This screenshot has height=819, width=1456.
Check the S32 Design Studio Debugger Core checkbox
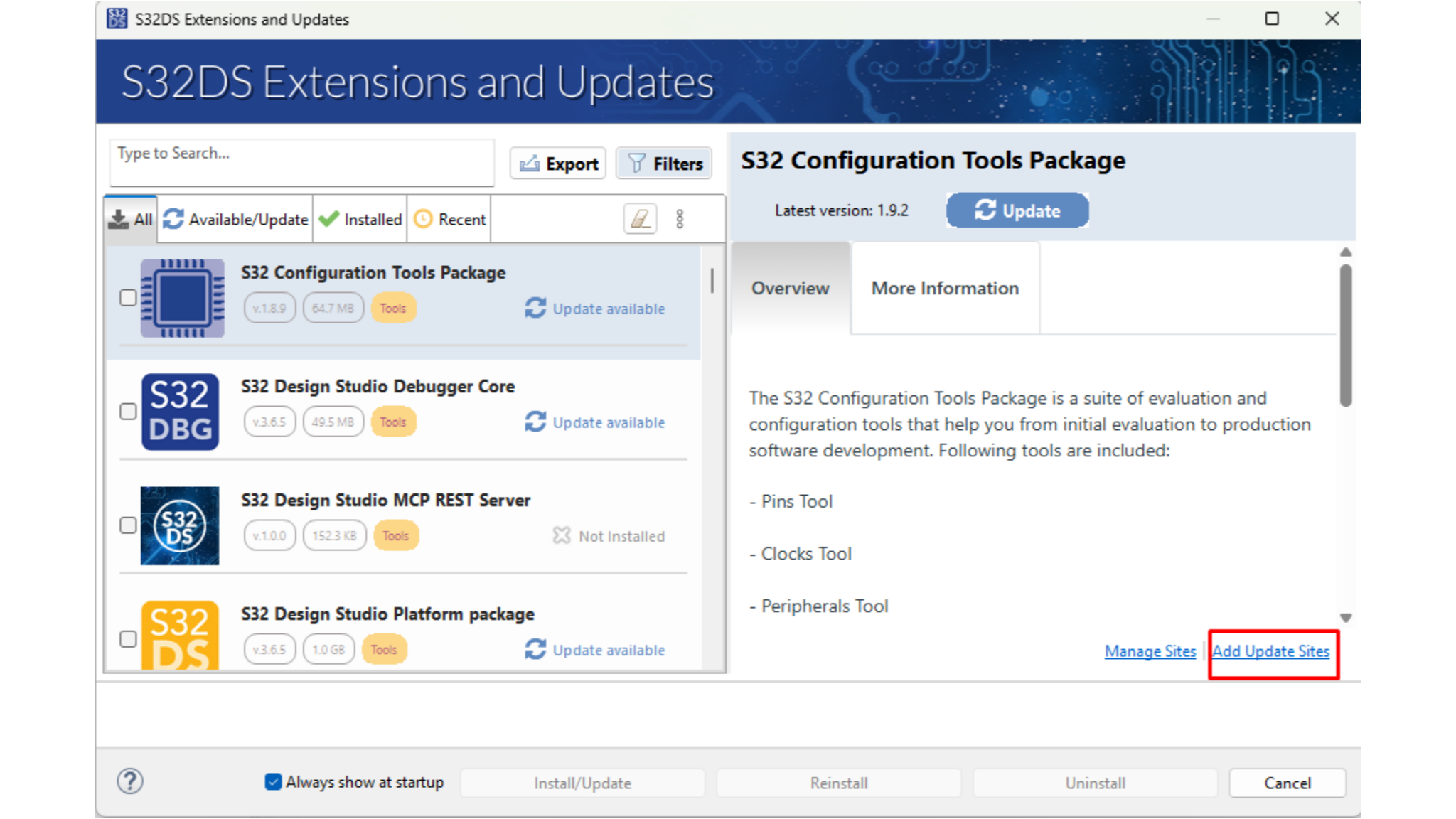point(128,412)
